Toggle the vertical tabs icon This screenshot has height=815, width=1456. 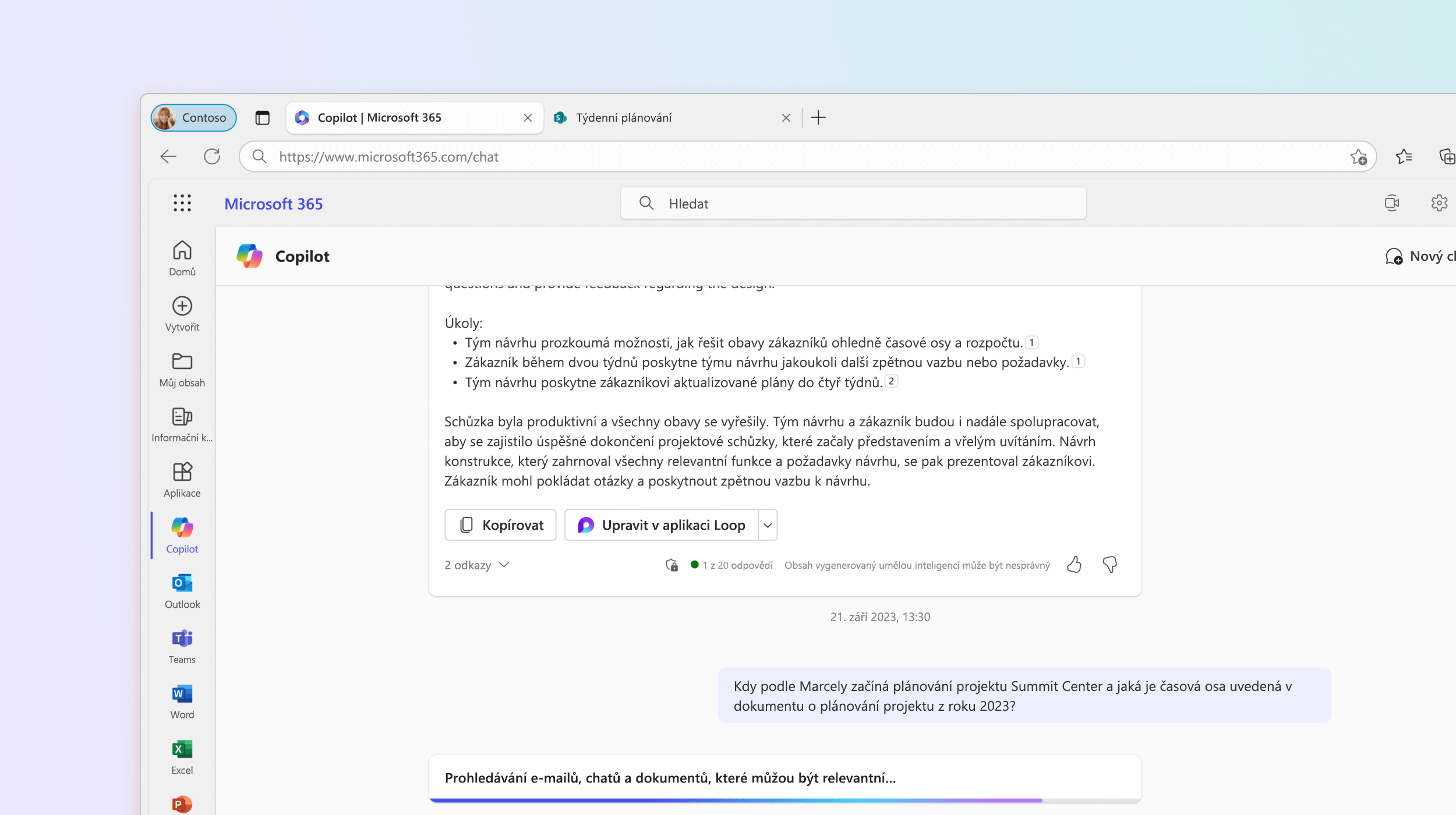[262, 118]
